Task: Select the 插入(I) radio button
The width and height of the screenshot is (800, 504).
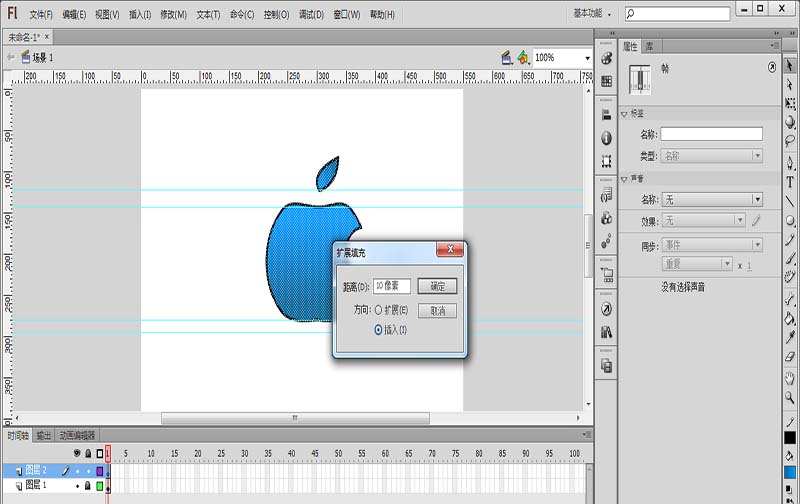Action: [378, 330]
